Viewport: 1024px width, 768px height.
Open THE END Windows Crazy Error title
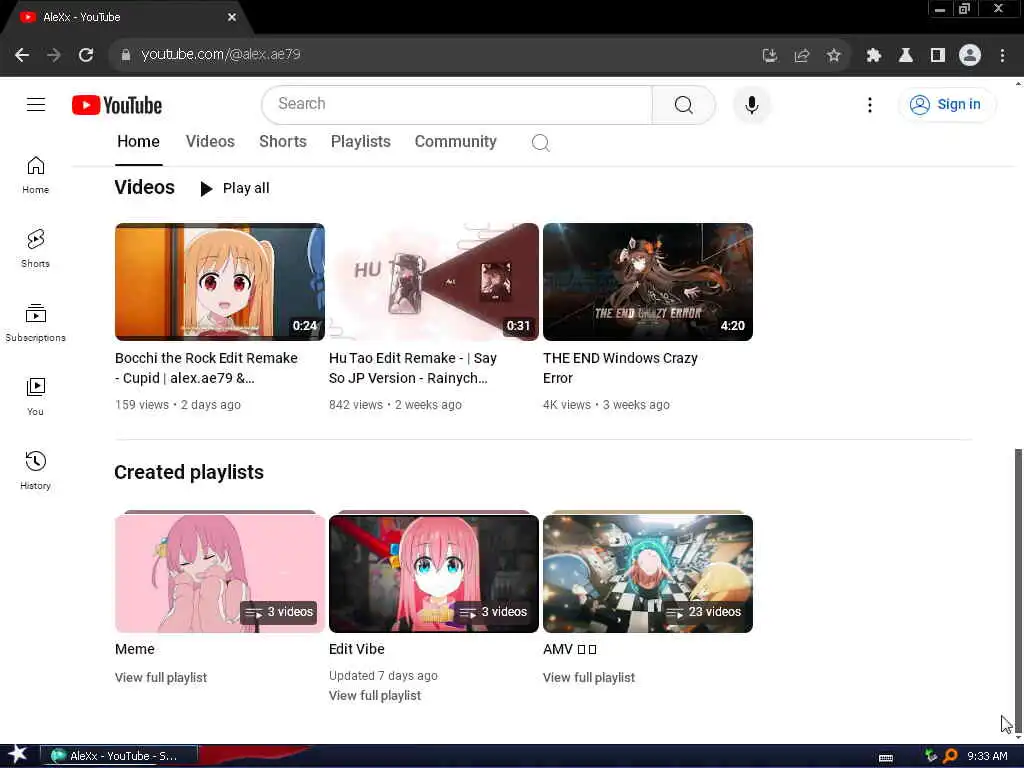coord(620,368)
